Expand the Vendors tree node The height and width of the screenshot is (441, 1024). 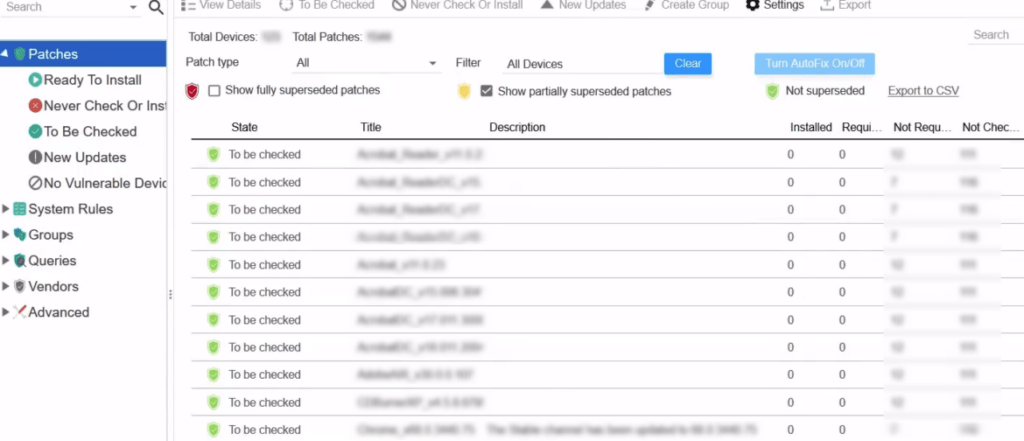[x=6, y=286]
